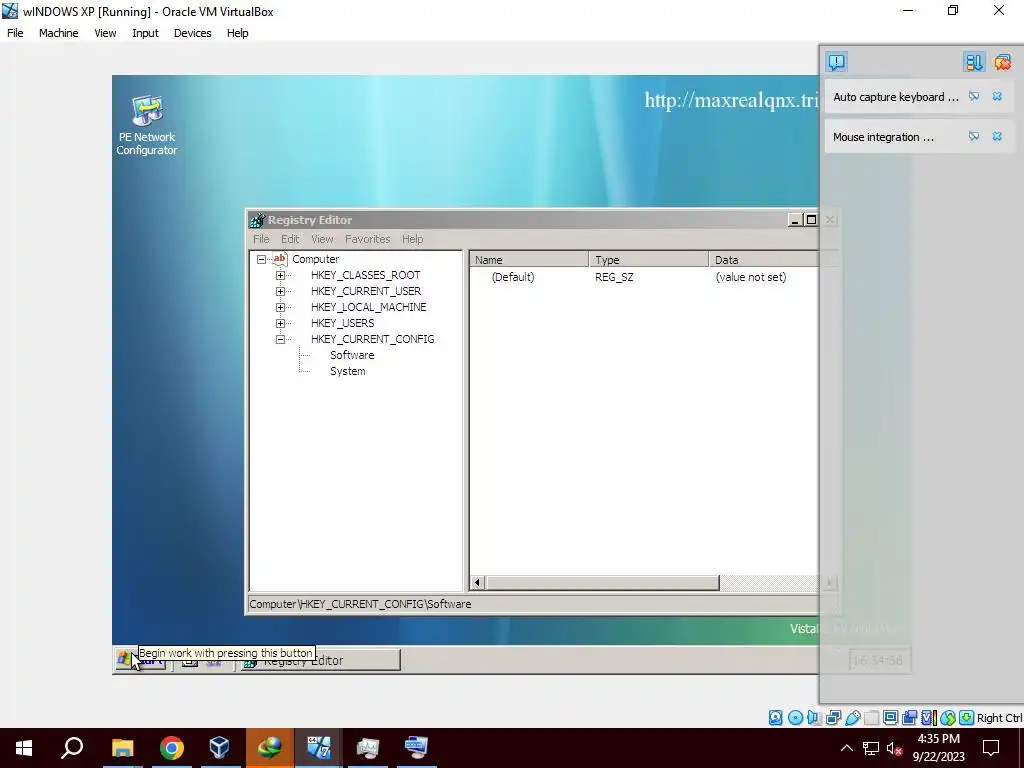This screenshot has width=1024, height=768.
Task: Click the Type column header
Action: [648, 260]
